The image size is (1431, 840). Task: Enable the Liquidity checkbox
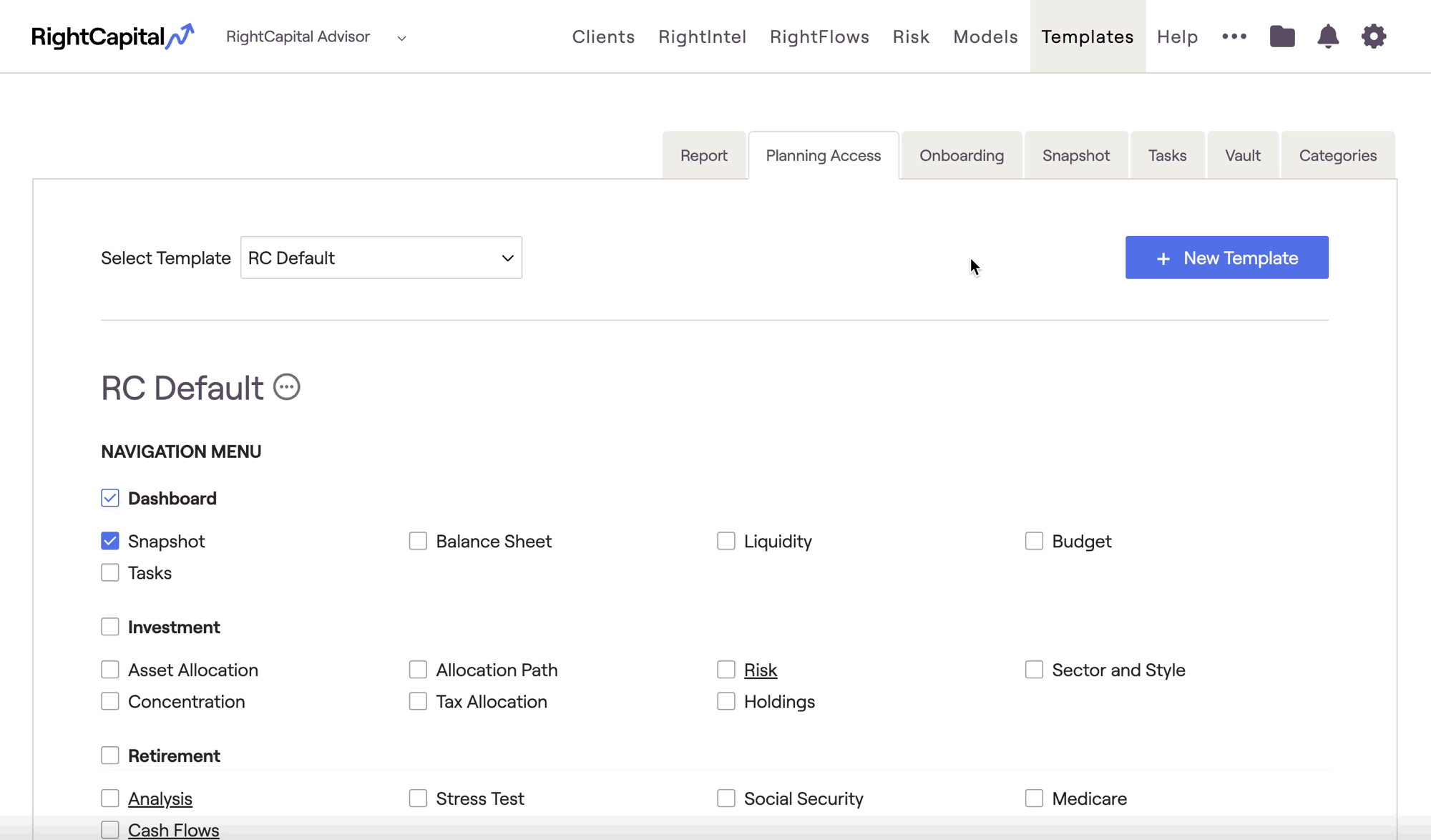(x=726, y=541)
